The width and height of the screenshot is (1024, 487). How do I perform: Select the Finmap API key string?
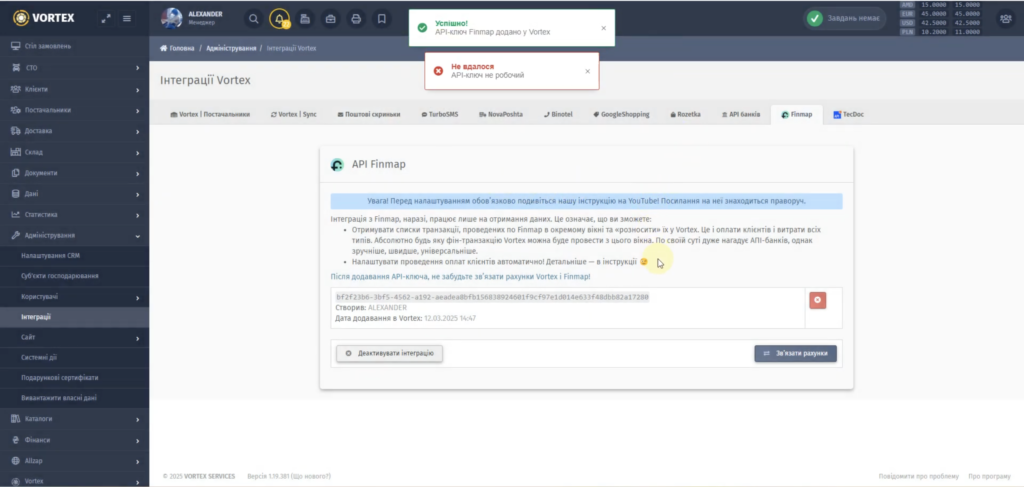coord(492,297)
